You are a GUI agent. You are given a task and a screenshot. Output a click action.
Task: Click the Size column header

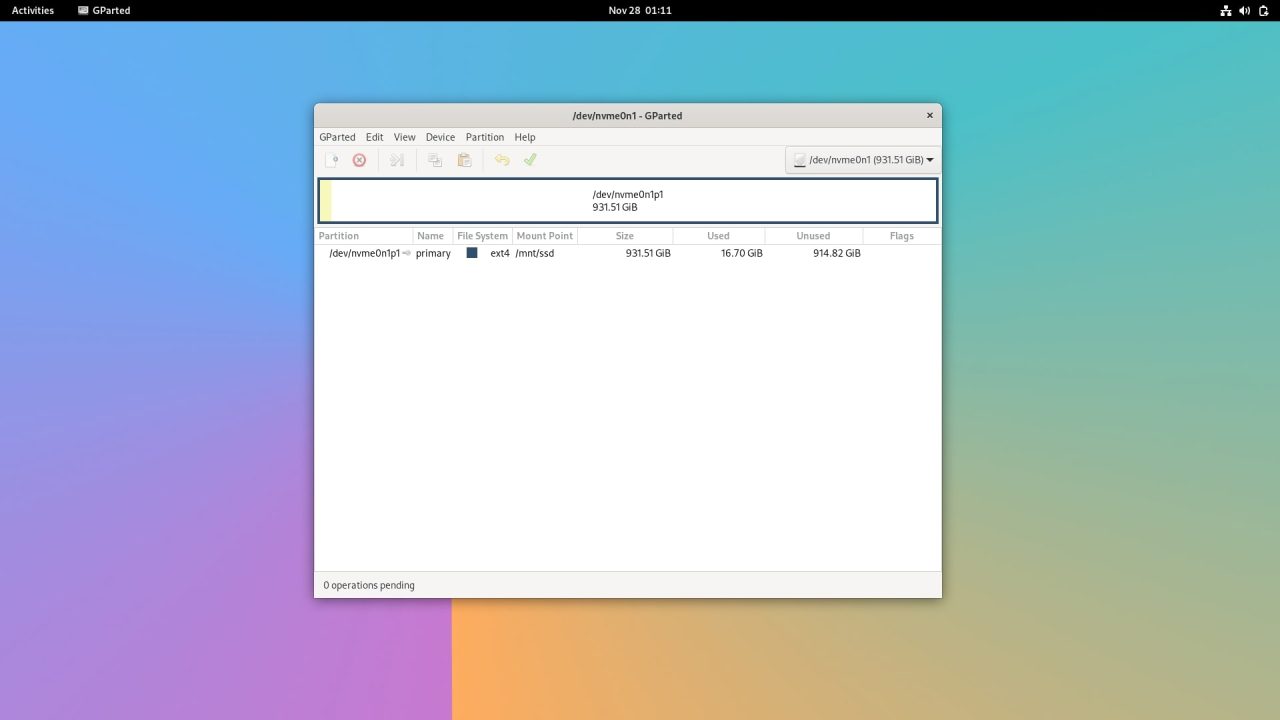point(625,235)
